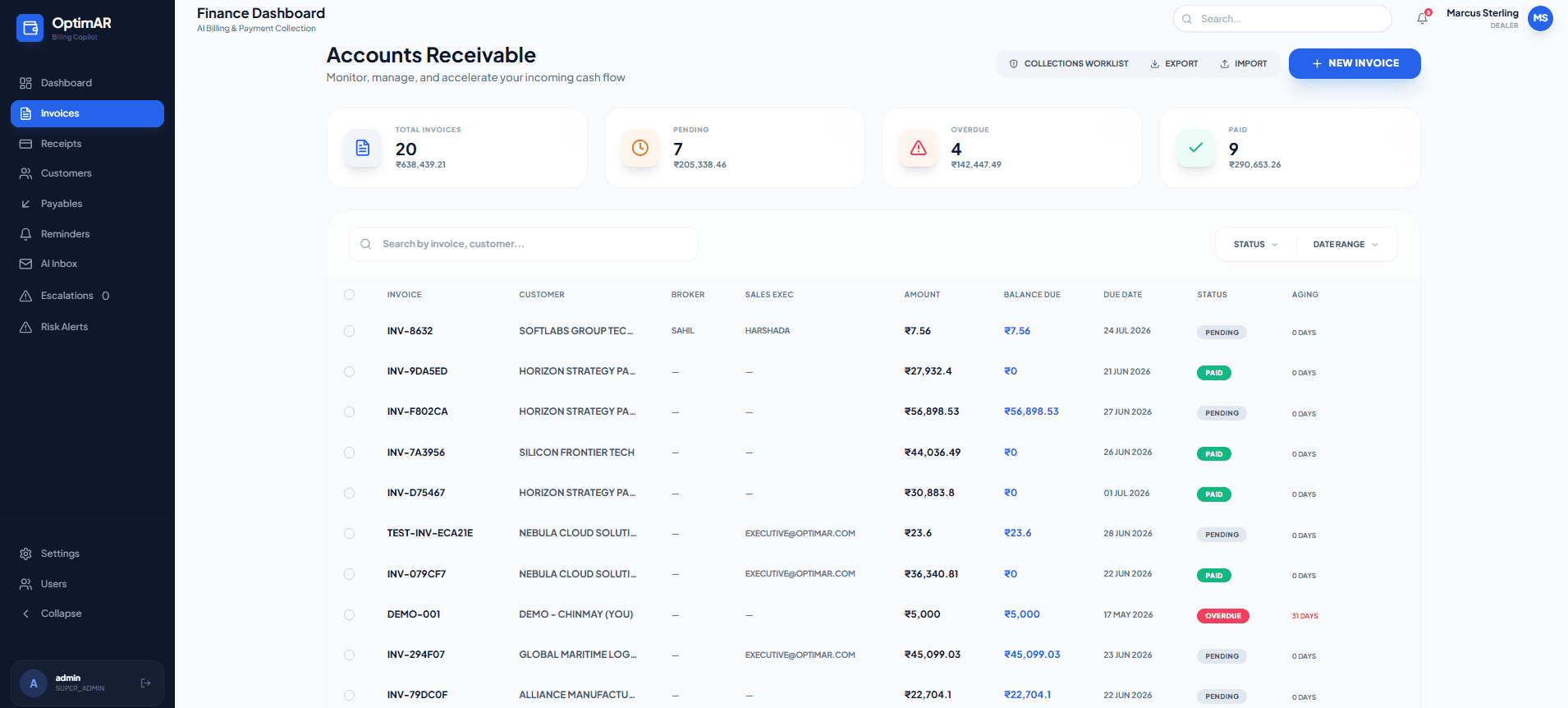Click the admin A avatar circle
This screenshot has height=708, width=1568.
point(34,683)
